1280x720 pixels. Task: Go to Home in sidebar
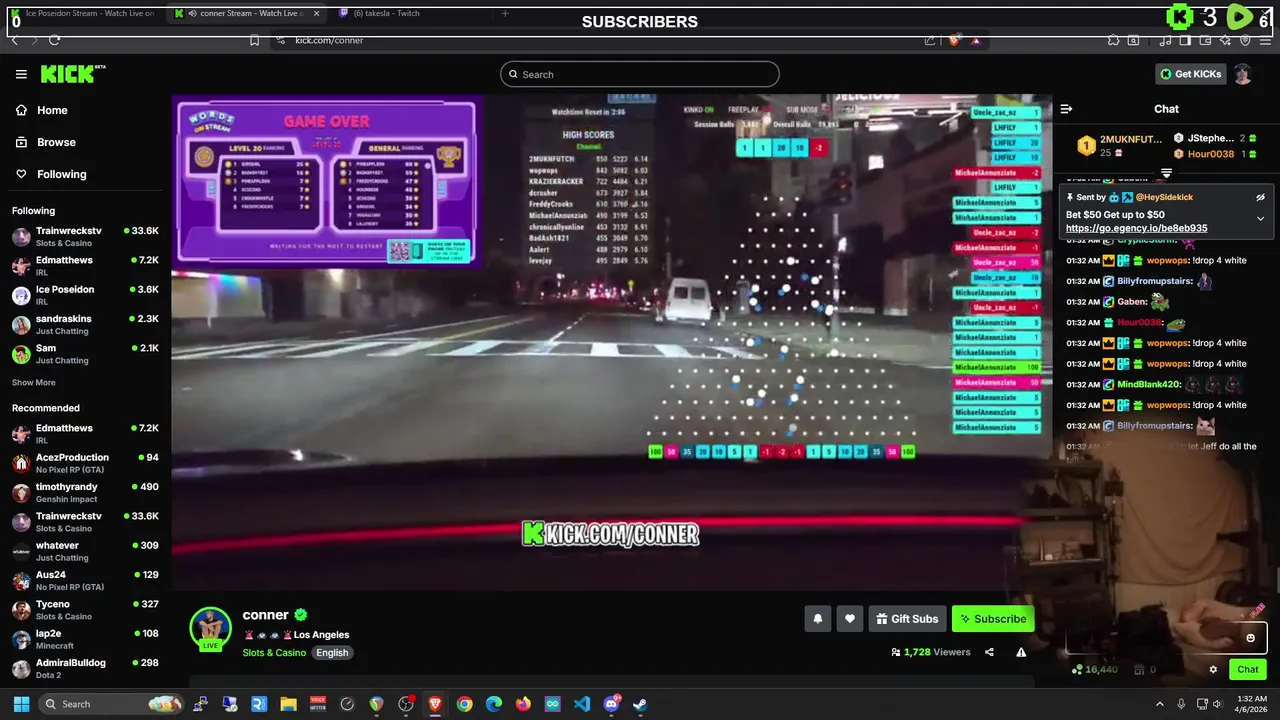click(52, 110)
